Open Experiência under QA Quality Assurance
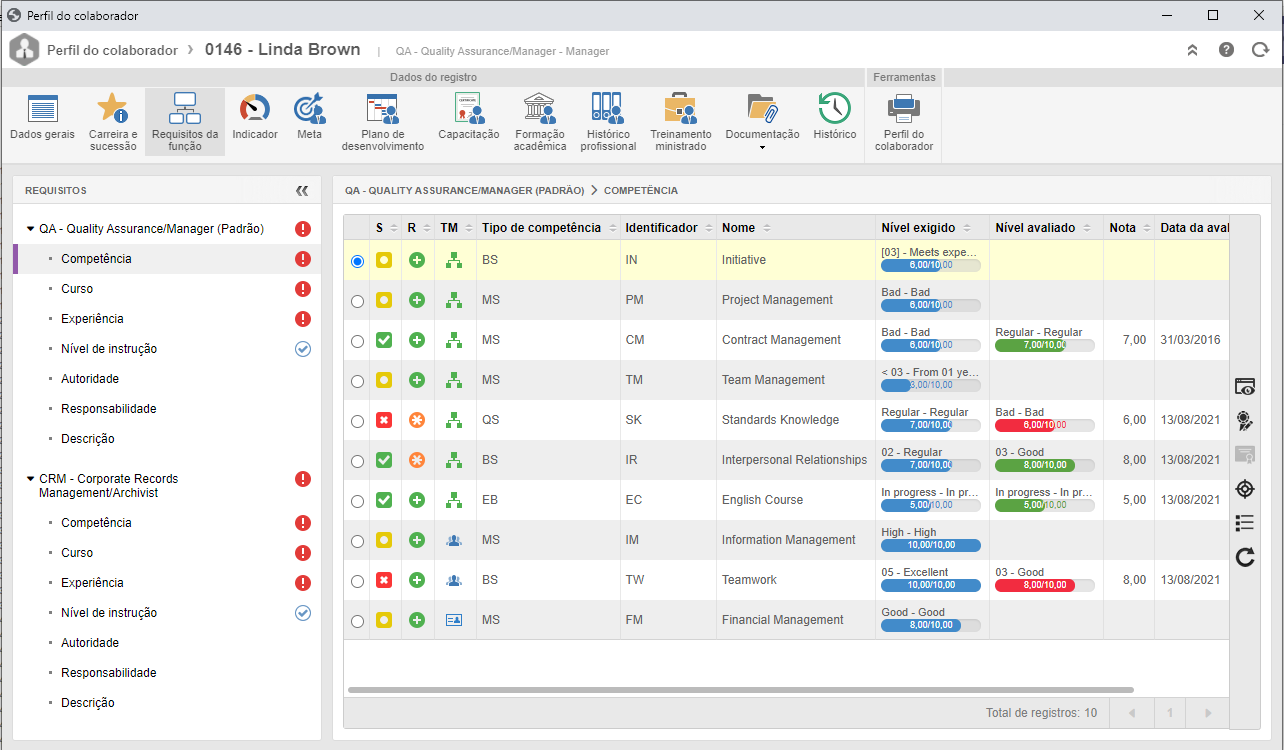This screenshot has width=1284, height=750. [x=92, y=319]
